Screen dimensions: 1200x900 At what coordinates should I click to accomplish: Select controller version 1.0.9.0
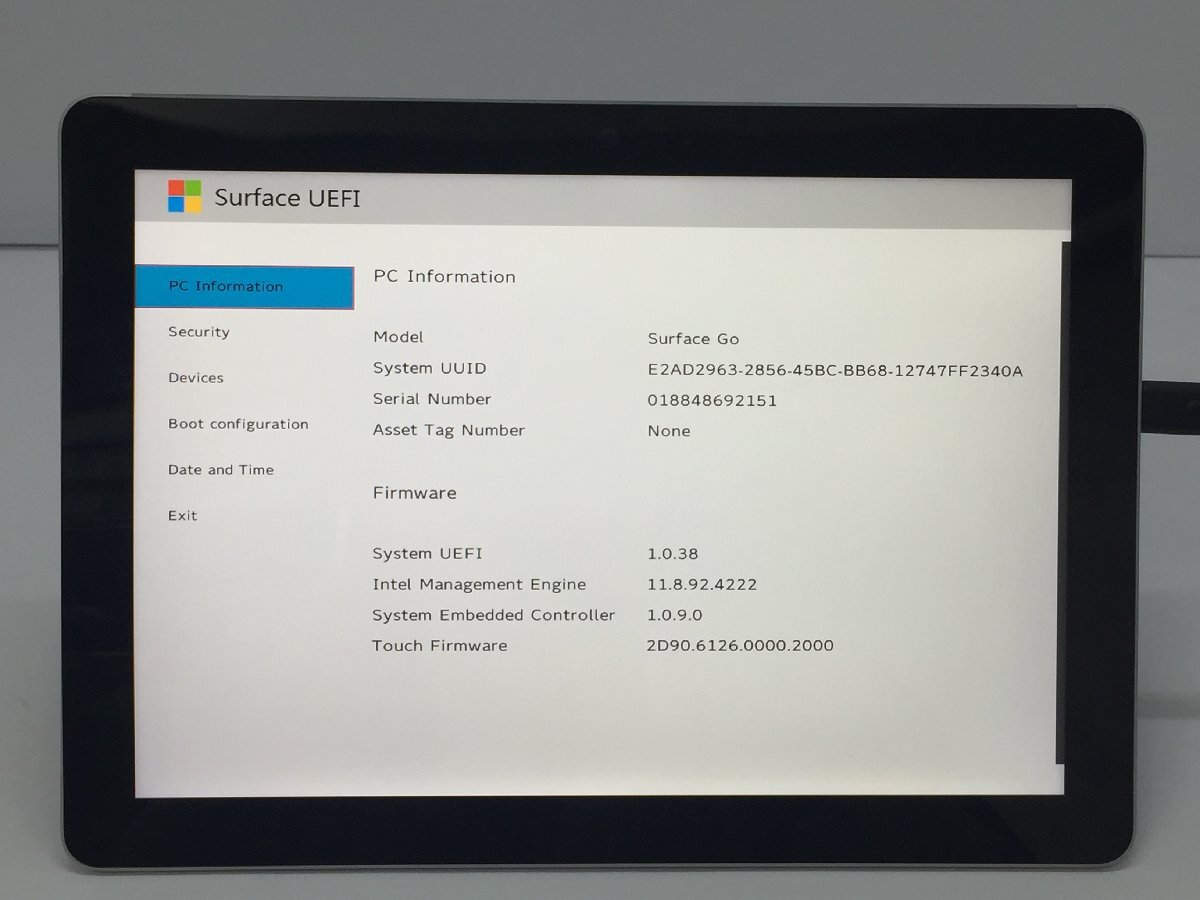pos(674,616)
